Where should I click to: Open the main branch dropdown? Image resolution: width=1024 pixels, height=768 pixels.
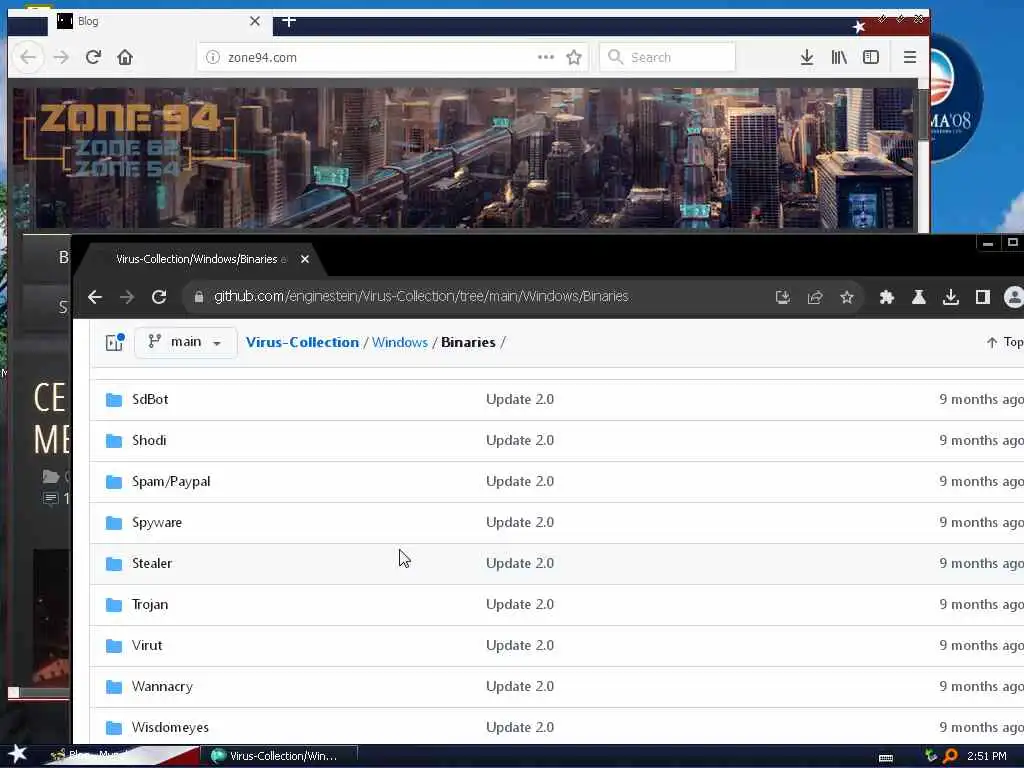pos(185,342)
